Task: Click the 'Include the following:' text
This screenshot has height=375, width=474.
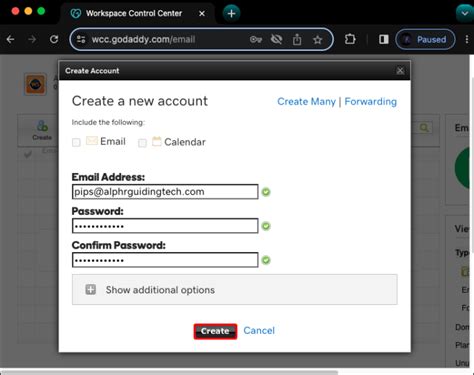Action: click(108, 122)
